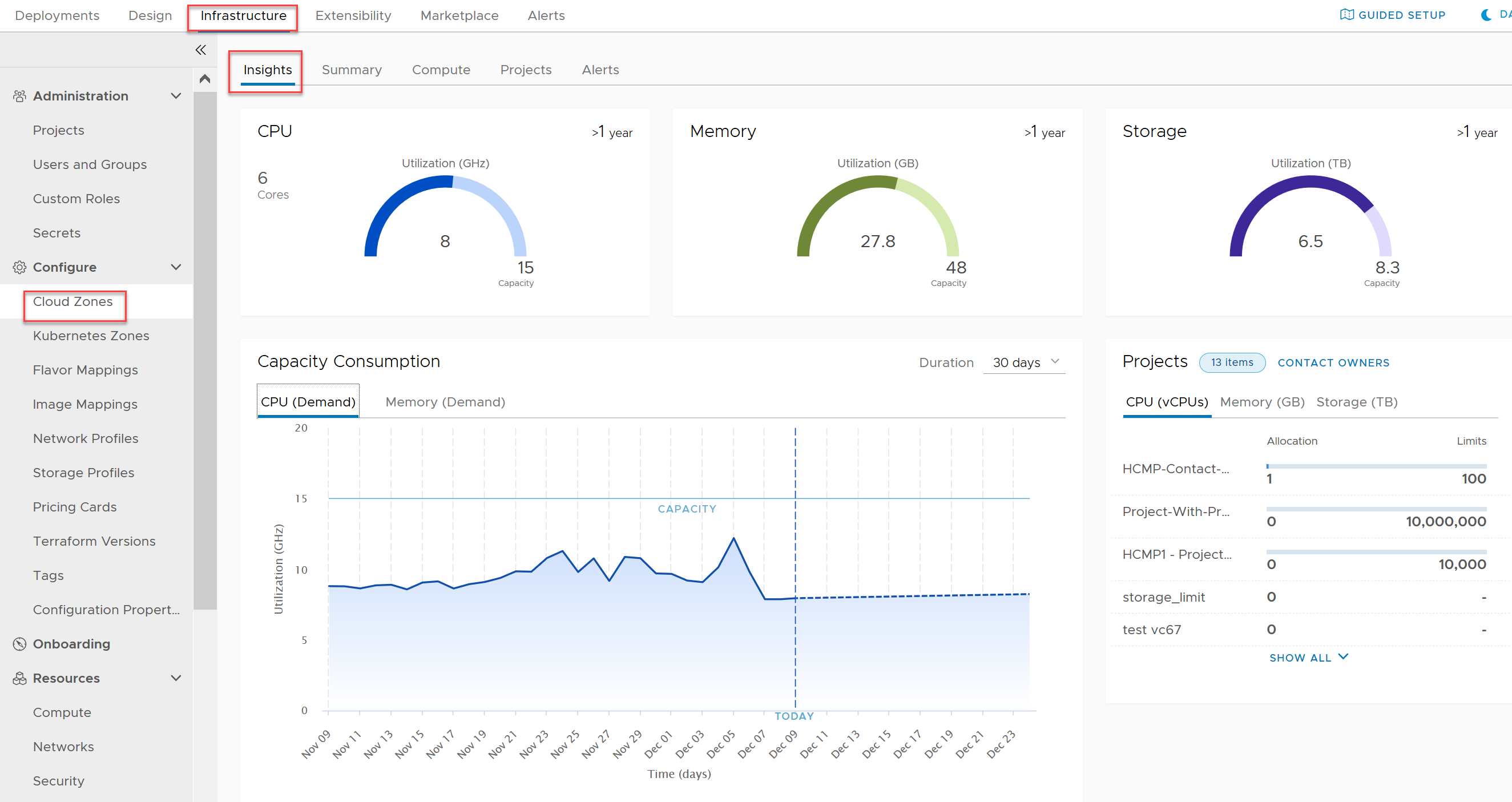Click the TODAY timeline marker
The image size is (1512, 802).
pyautogui.click(x=794, y=715)
